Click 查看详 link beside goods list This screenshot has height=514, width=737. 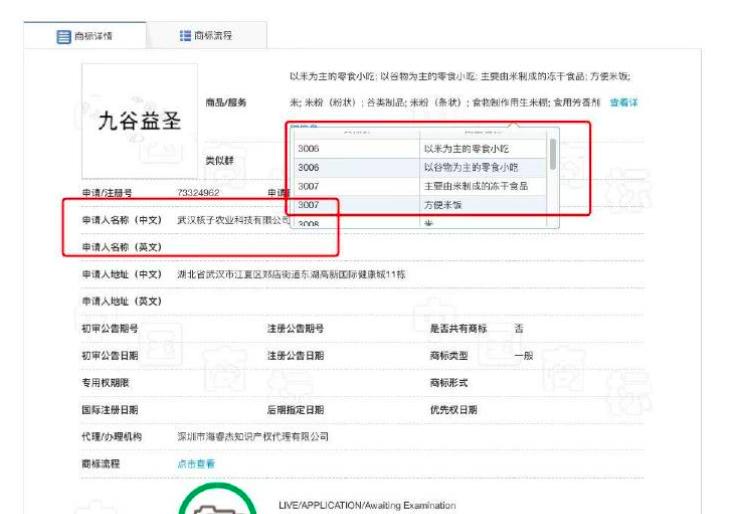623,102
